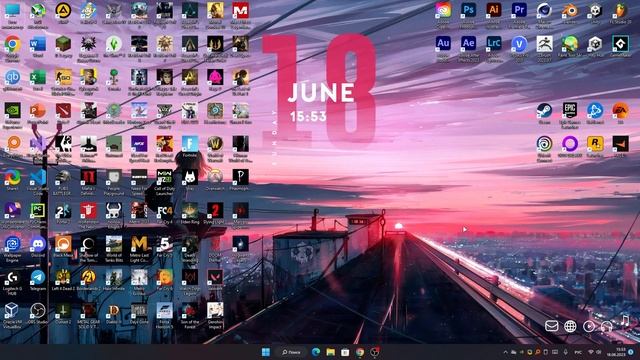The width and height of the screenshot is (640, 360).
Task: Open Metro Last Light shortcut
Action: (x=139, y=244)
